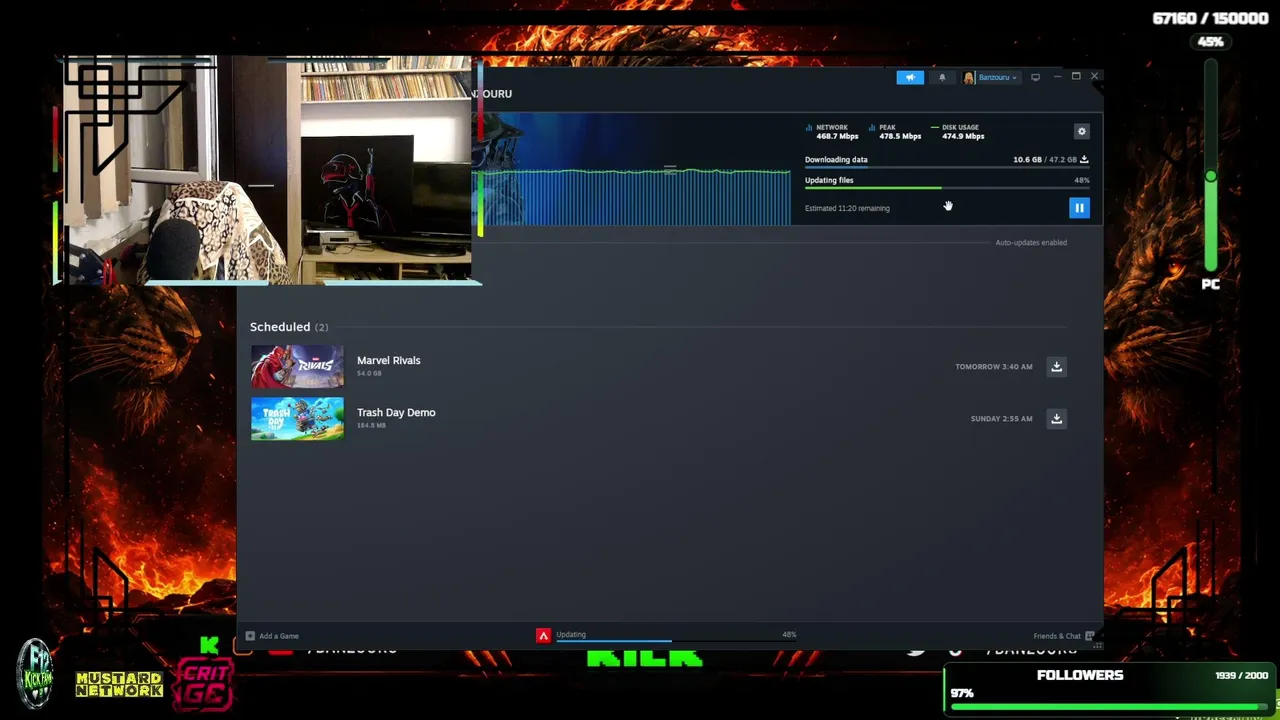Image resolution: width=1280 pixels, height=720 pixels.
Task: Click the SUNDAY 2:55 AM schedule time
Action: coord(1001,419)
